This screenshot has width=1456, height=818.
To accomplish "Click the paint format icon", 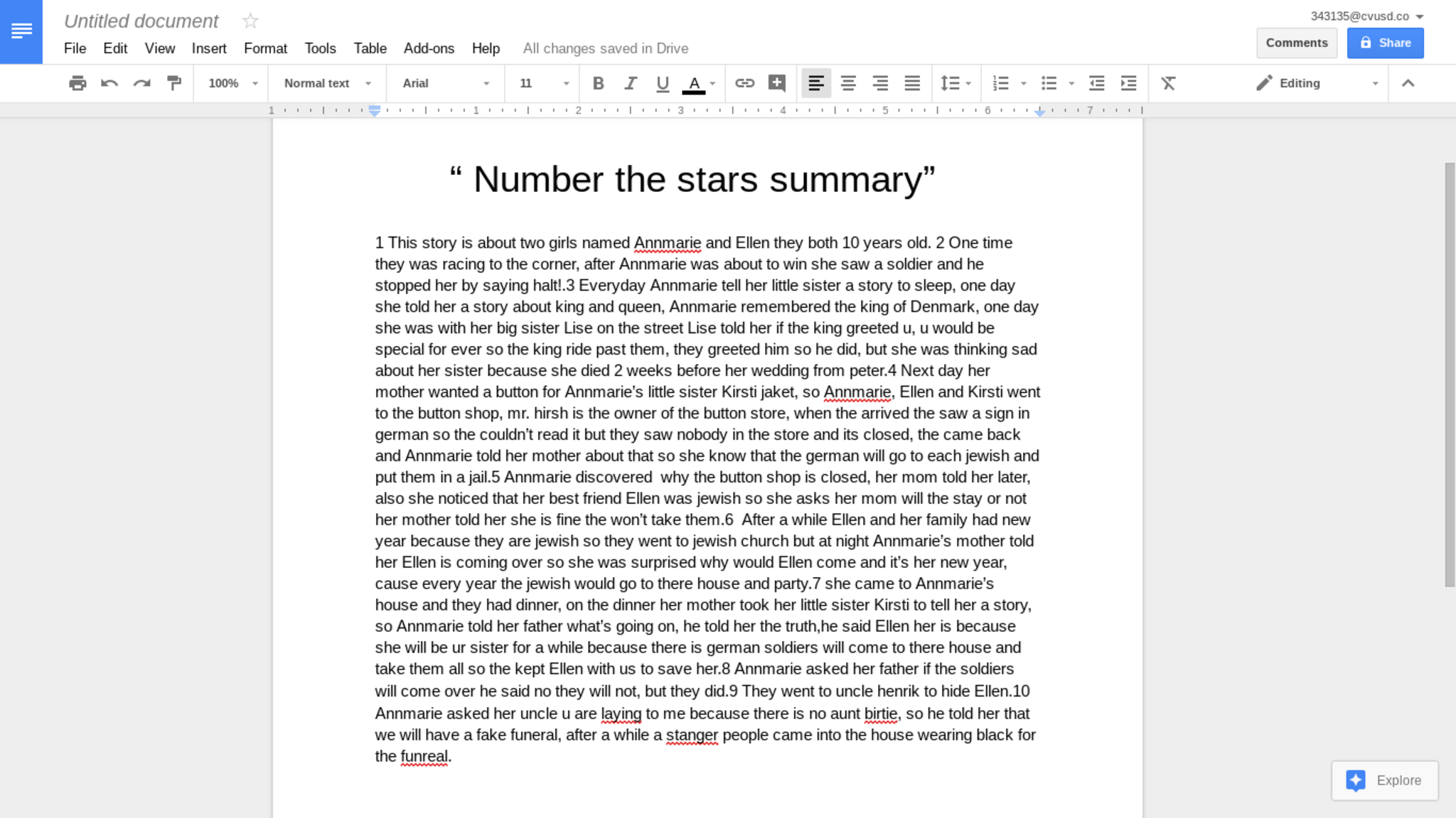I will click(174, 83).
